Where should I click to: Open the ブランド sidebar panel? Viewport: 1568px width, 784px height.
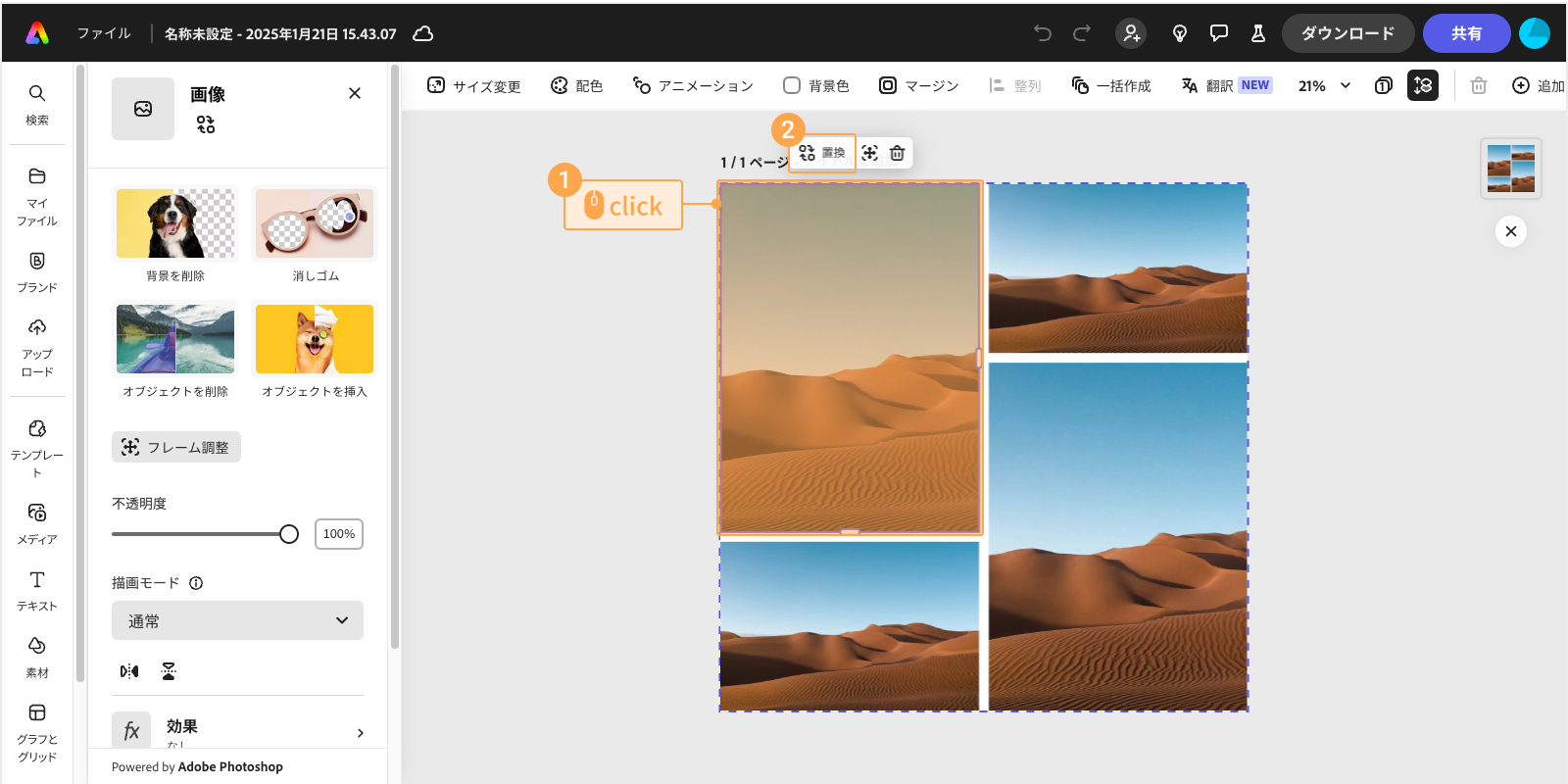(37, 271)
